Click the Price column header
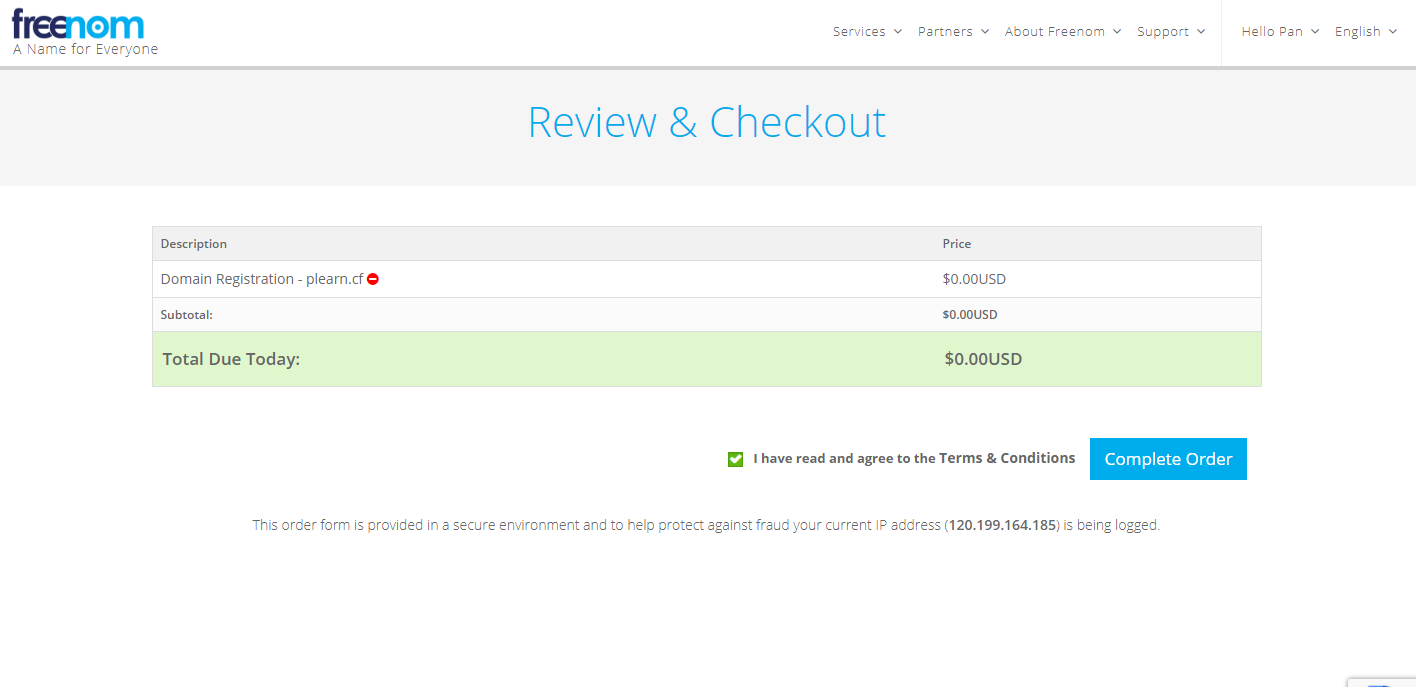1416x687 pixels. (x=957, y=244)
